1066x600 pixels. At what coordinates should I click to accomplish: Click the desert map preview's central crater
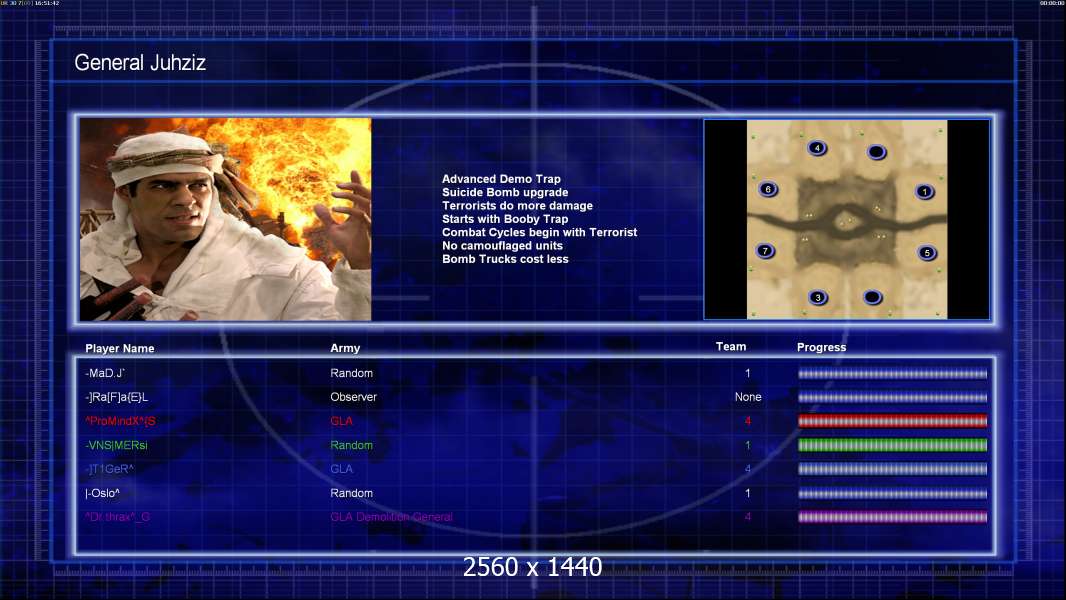[845, 222]
